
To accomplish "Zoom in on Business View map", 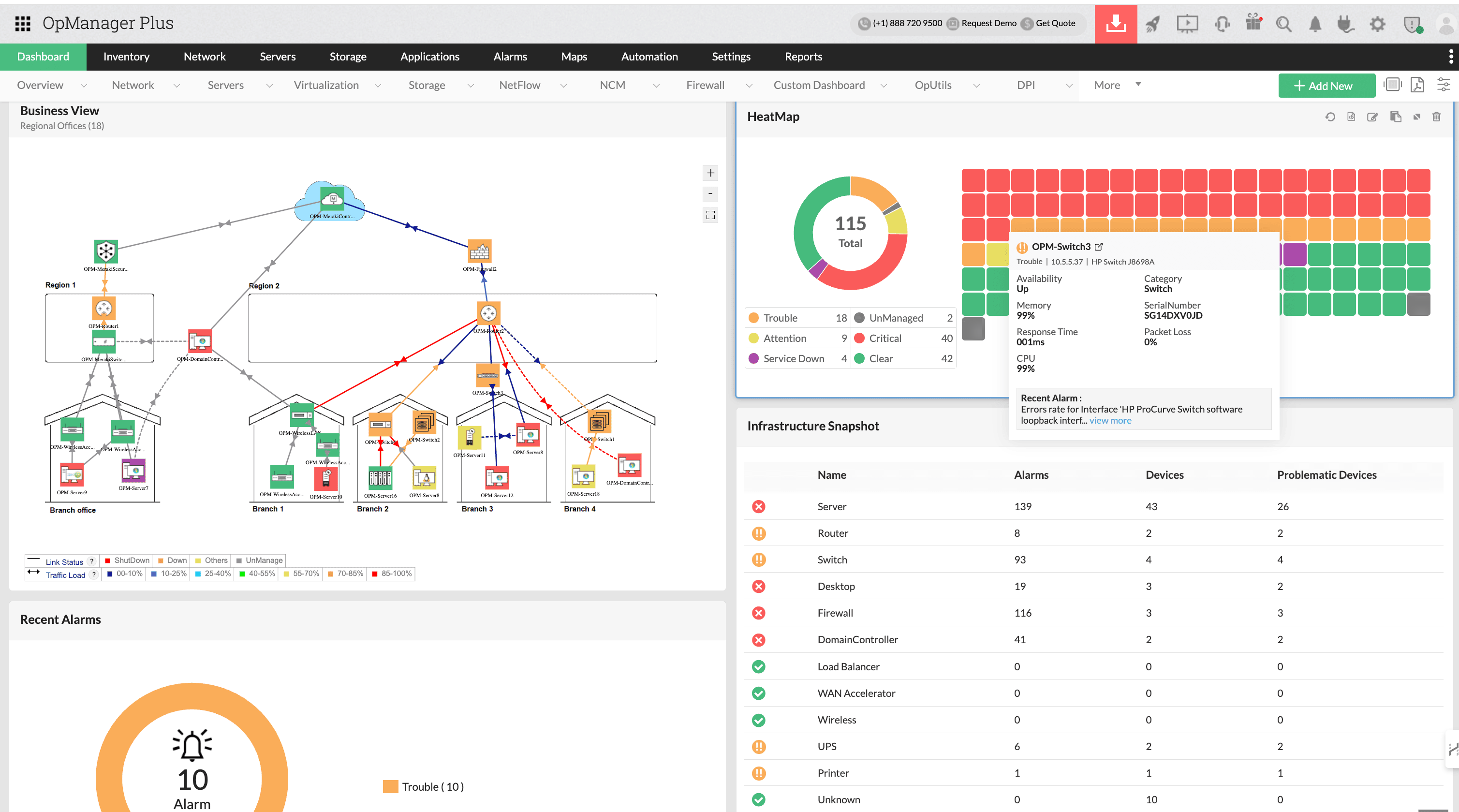I will [710, 173].
